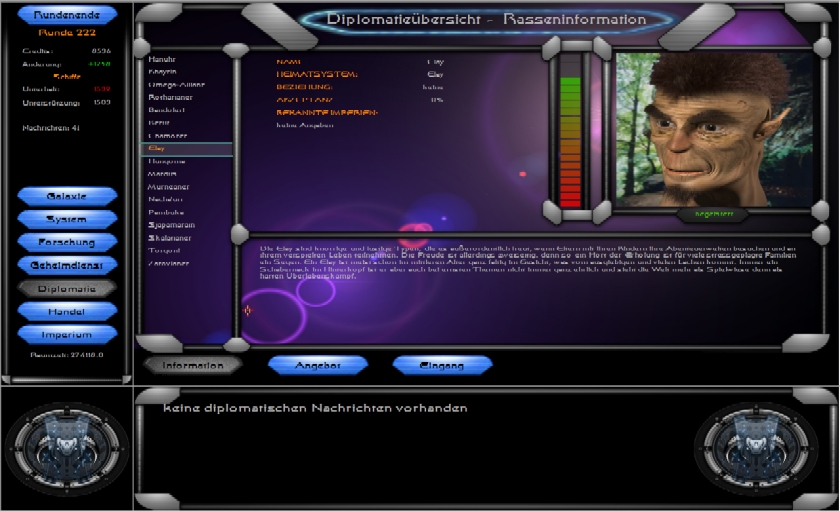Image resolution: width=840 pixels, height=511 pixels.
Task: Open the Galaxie view
Action: 67,196
